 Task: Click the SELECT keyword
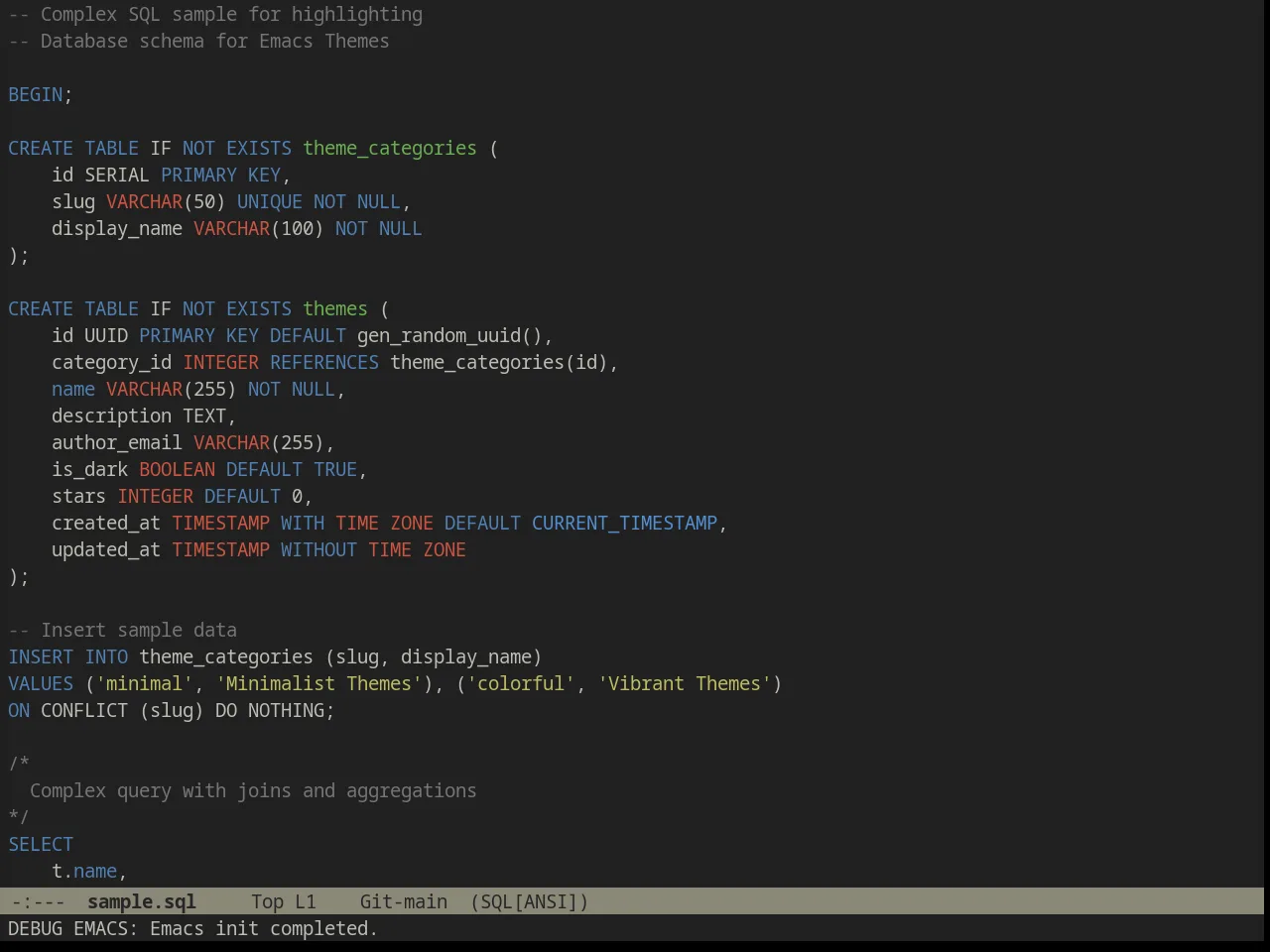click(41, 844)
